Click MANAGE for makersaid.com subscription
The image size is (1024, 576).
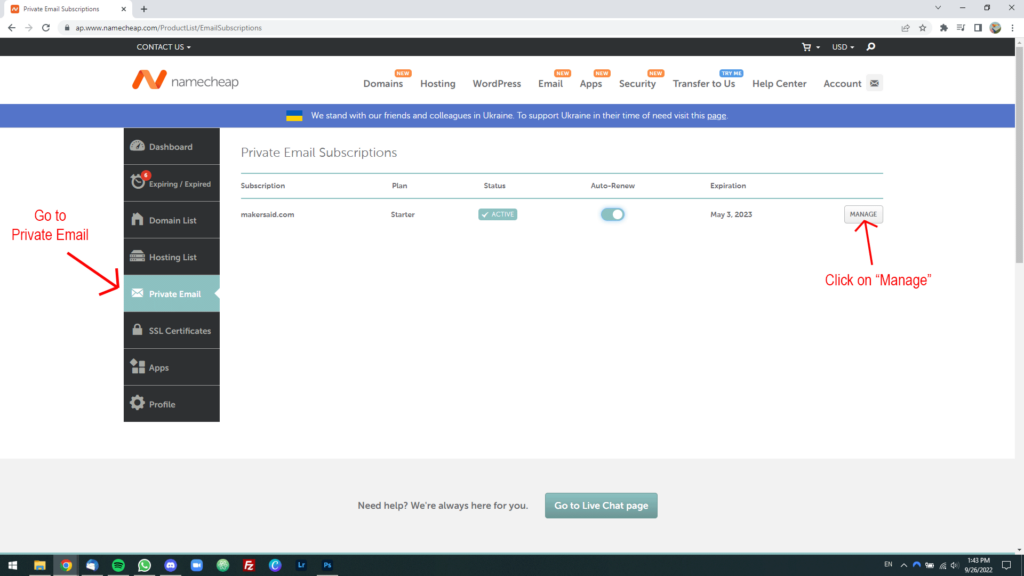(x=863, y=214)
